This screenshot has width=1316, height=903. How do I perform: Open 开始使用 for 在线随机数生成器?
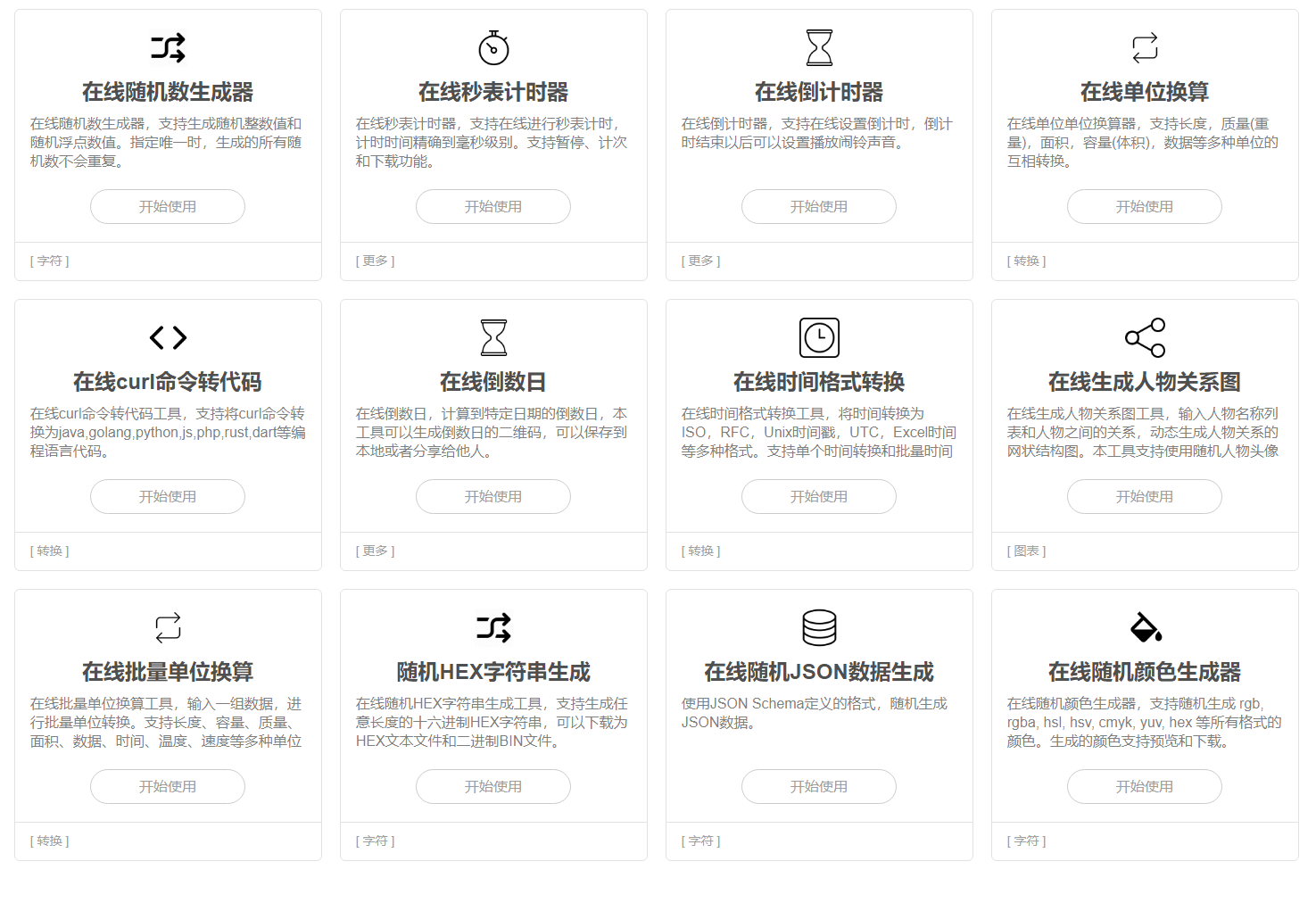click(168, 206)
